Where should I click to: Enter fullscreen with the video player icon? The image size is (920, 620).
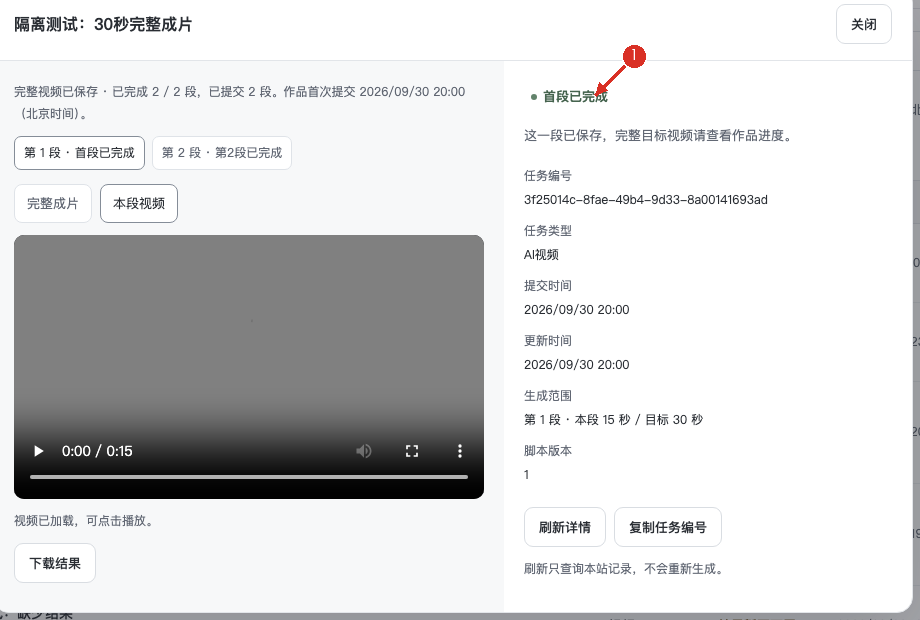[x=412, y=451]
